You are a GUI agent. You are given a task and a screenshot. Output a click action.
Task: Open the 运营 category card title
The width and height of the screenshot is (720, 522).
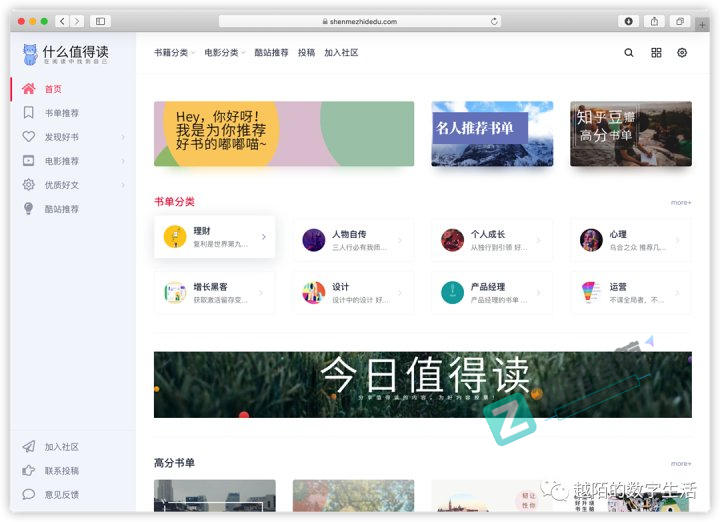(x=618, y=287)
